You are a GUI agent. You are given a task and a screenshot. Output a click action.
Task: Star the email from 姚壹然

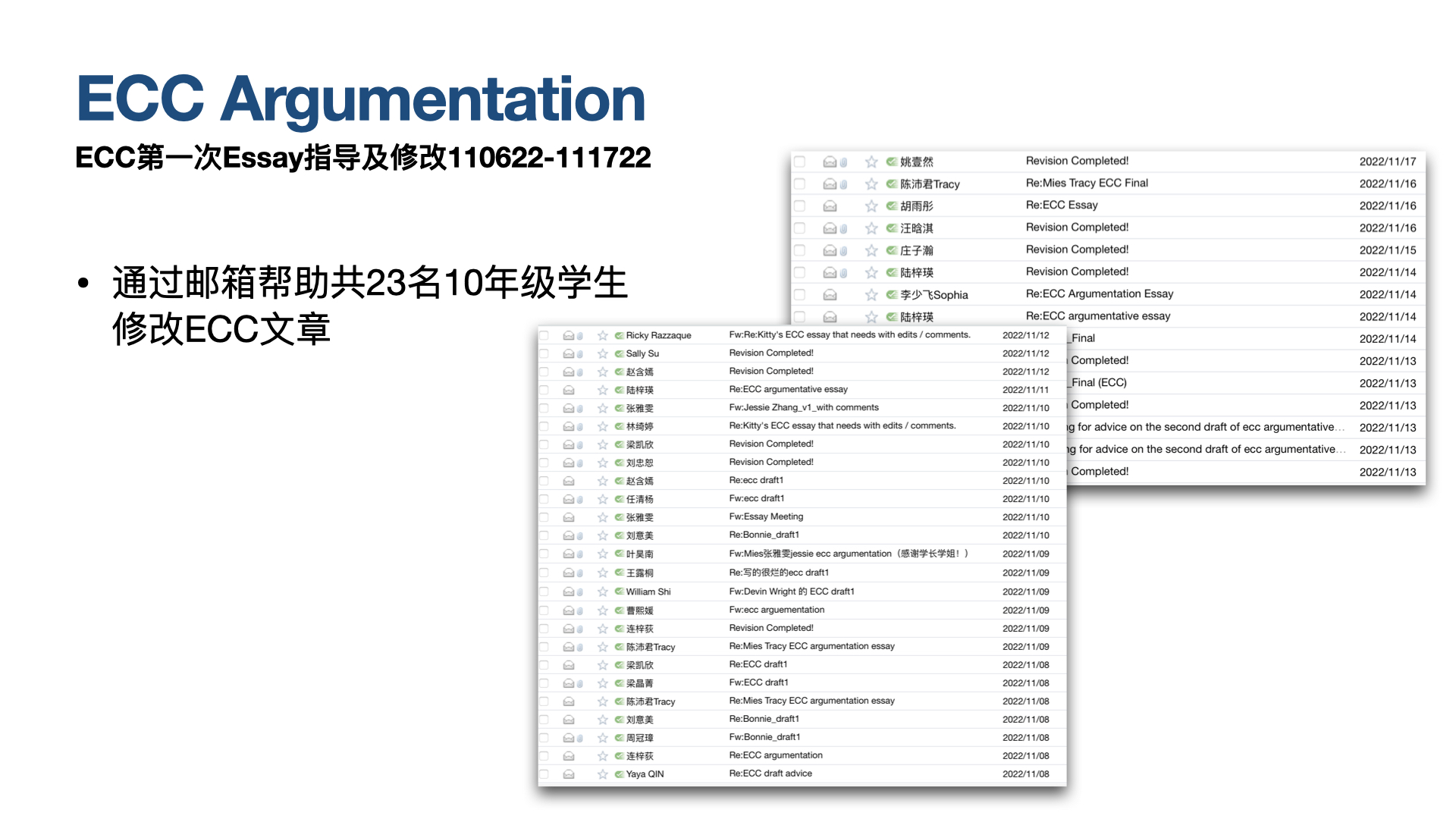click(x=871, y=162)
